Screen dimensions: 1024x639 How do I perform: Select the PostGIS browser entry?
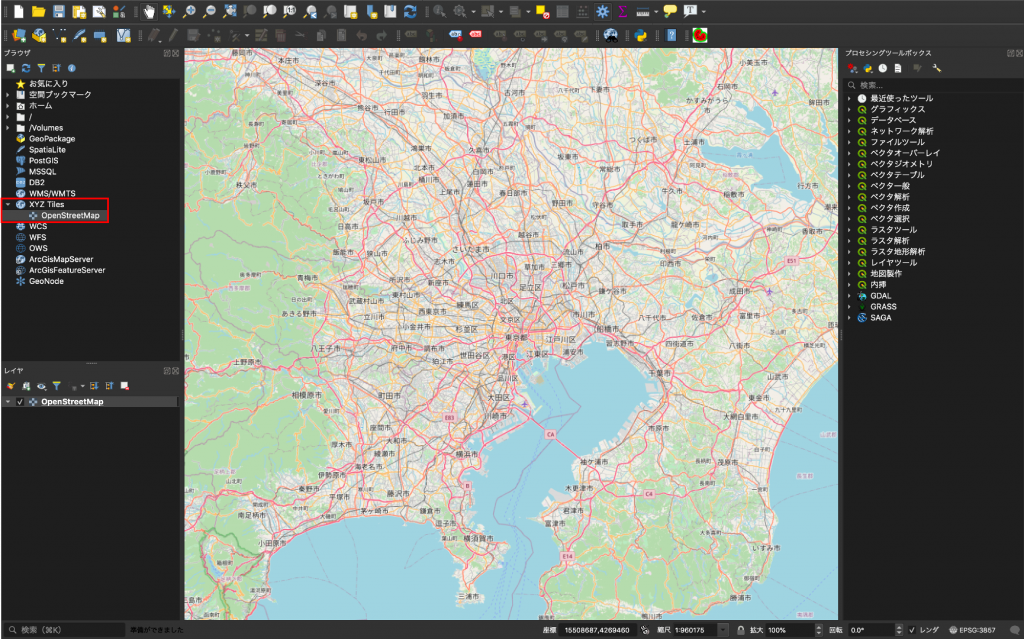(43, 161)
